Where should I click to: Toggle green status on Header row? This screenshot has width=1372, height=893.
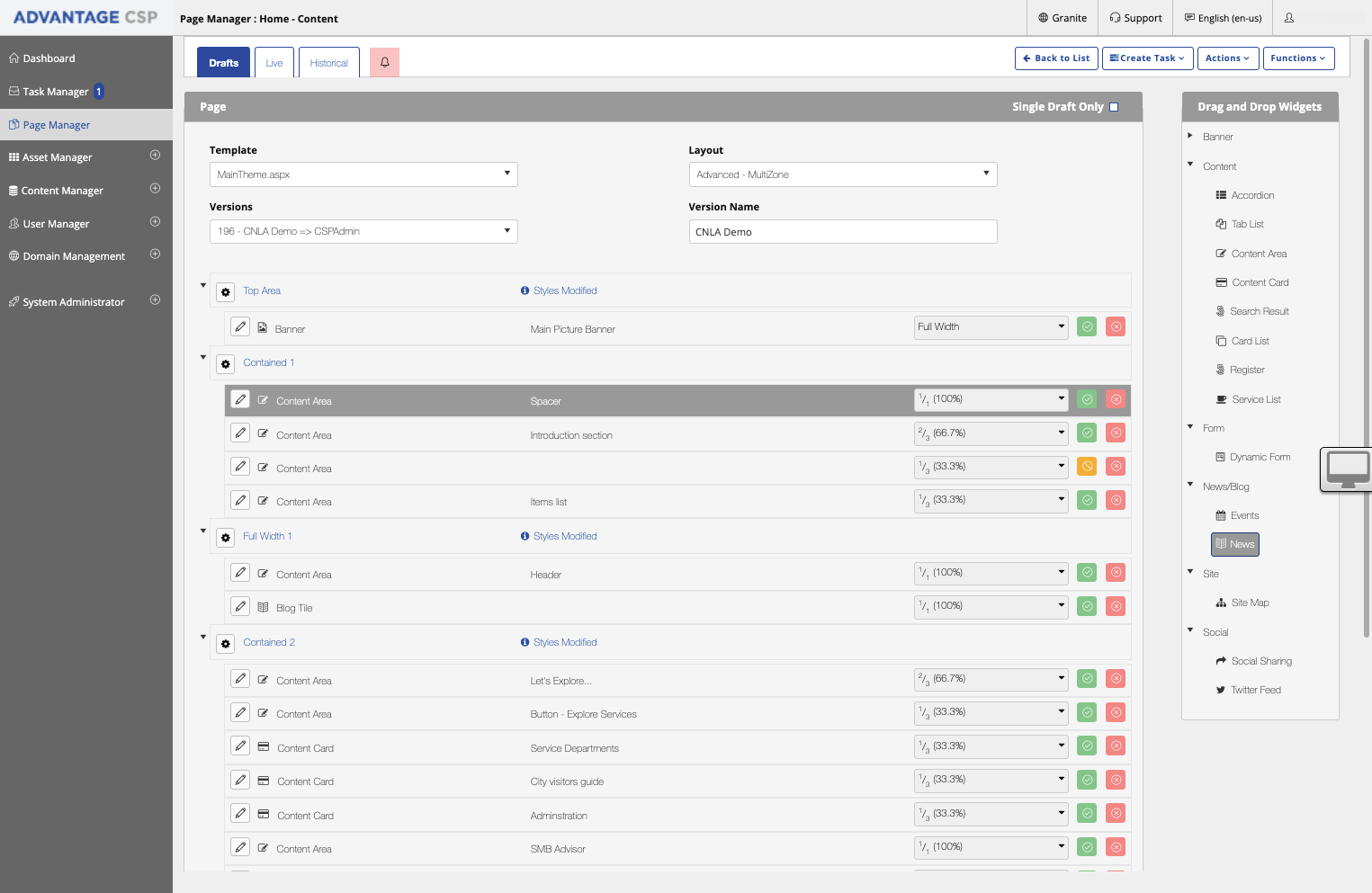pyautogui.click(x=1088, y=572)
